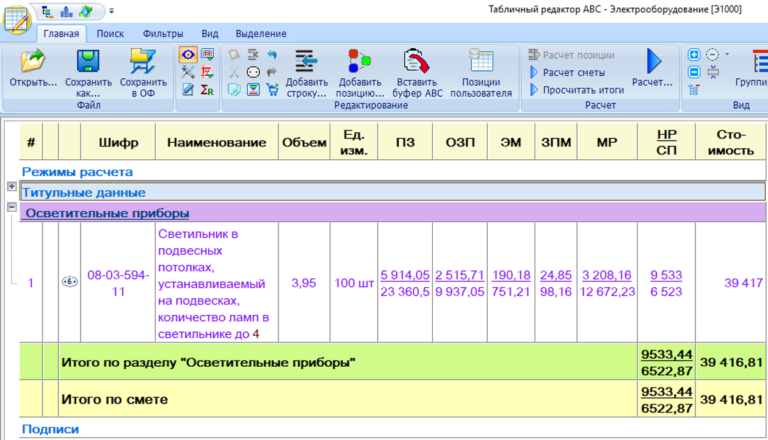The width and height of the screenshot is (768, 440).
Task: Click the Расчет сметы command
Action: (567, 73)
